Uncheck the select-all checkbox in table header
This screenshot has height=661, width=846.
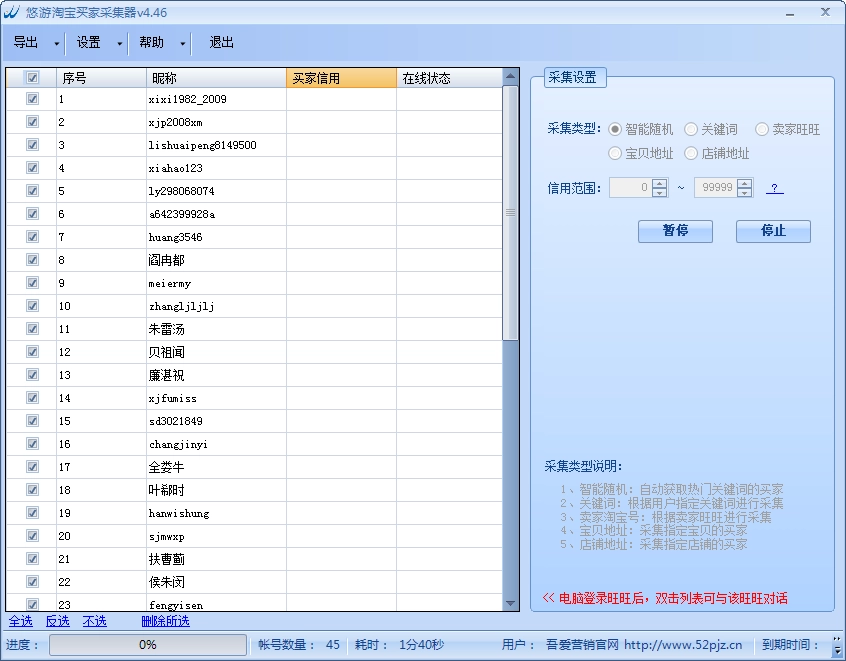click(33, 77)
